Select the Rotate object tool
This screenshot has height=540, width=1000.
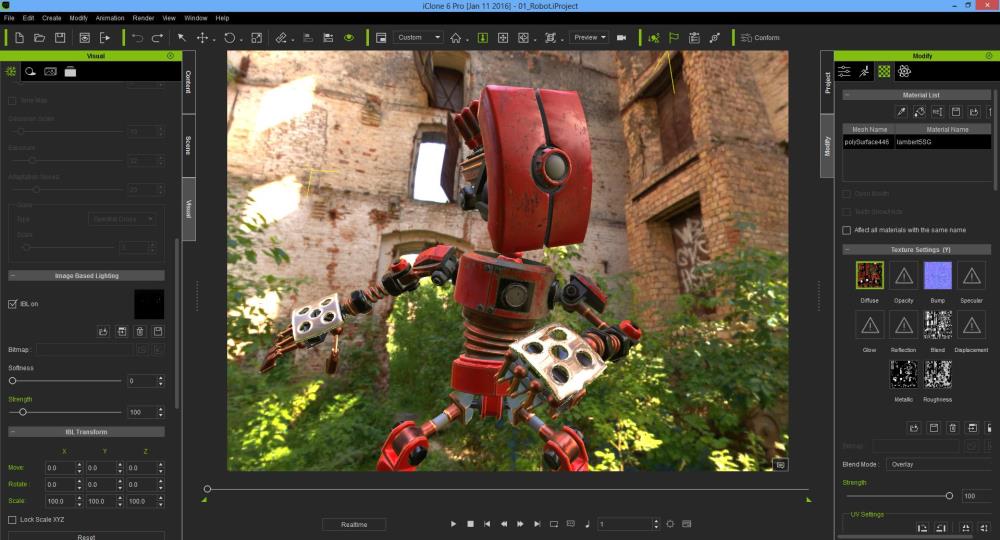(x=229, y=38)
